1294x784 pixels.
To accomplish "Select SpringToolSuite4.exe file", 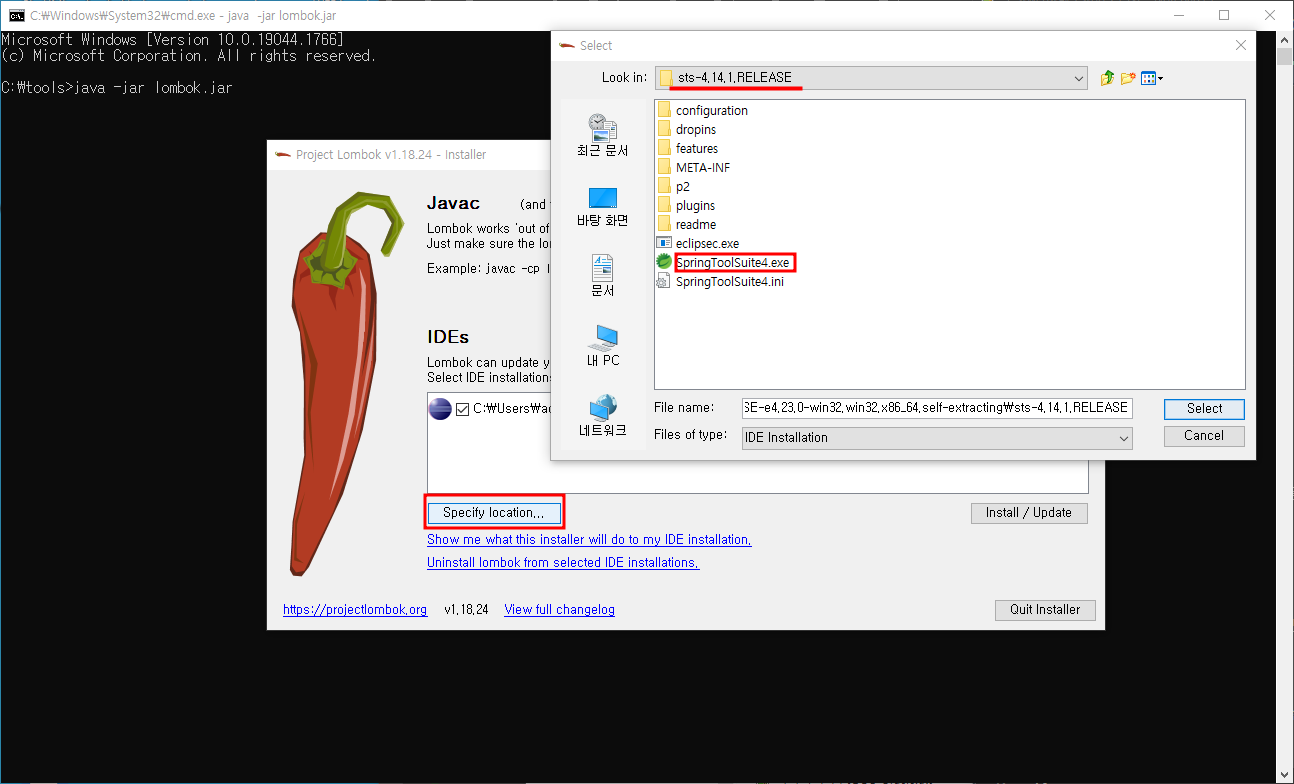I will [x=724, y=262].
